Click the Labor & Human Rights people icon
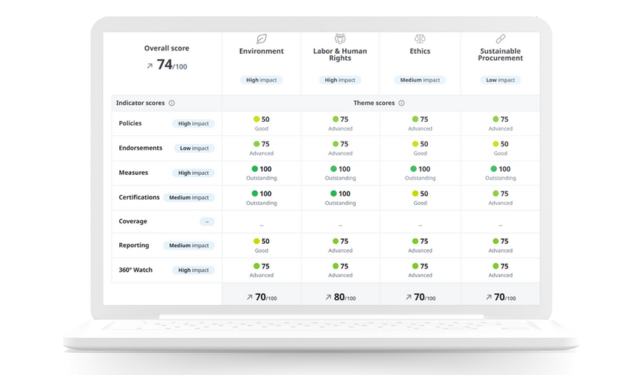This screenshot has height=375, width=634. point(340,38)
